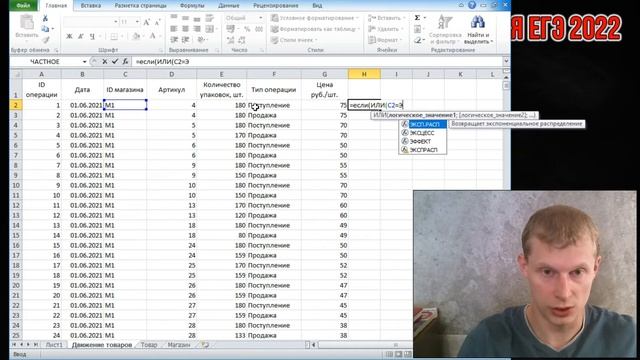The height and width of the screenshot is (360, 640).
Task: Click the cancel (X) formula entry icon
Action: (104, 62)
